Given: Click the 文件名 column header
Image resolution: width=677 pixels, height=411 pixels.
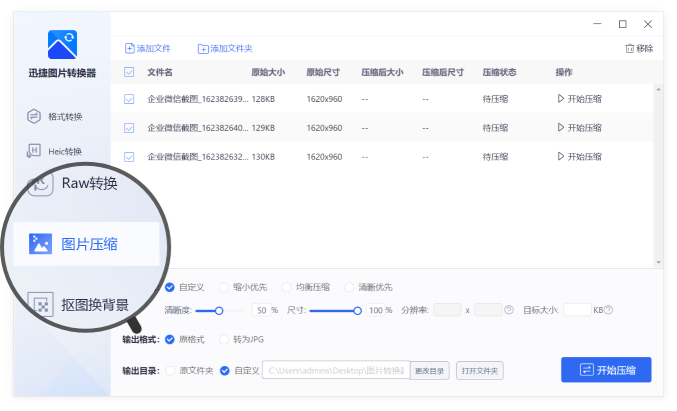Looking at the screenshot, I should (160, 72).
